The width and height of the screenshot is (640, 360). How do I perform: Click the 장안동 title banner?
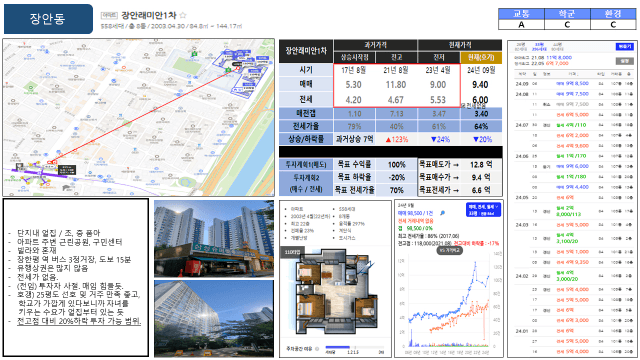pos(48,19)
